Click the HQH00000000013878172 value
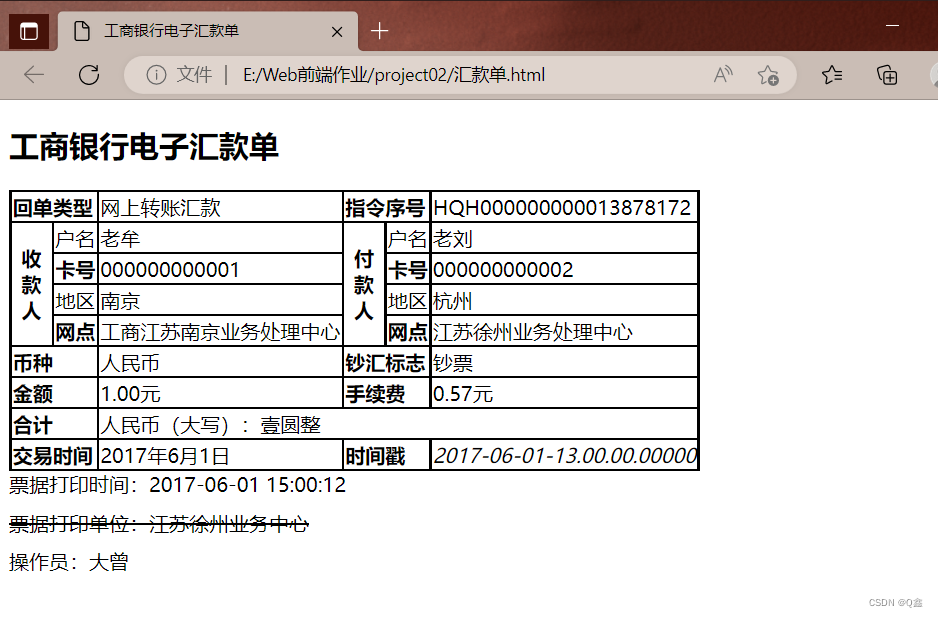938x617 pixels. 564,208
